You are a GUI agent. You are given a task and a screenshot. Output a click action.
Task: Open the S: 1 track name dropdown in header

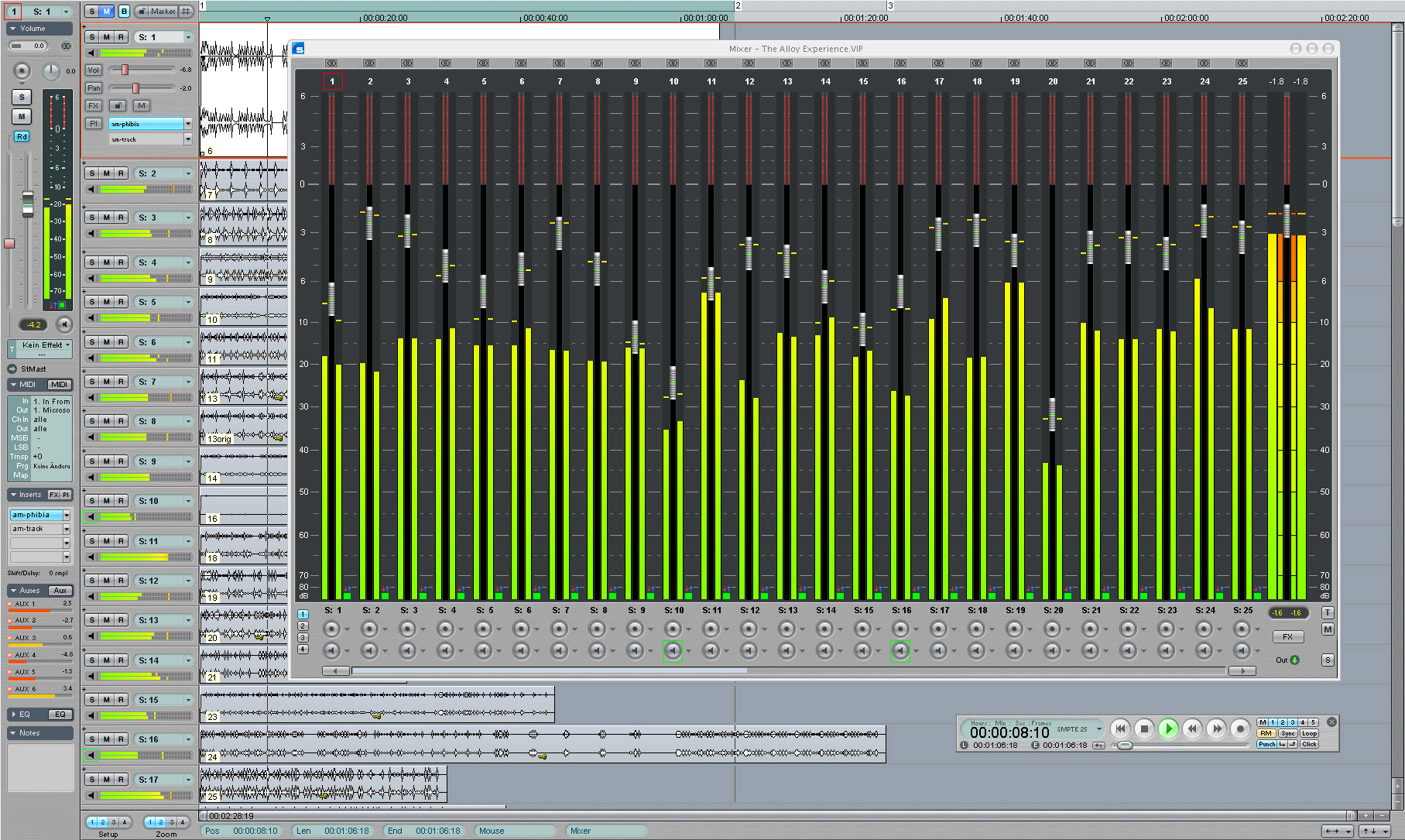click(66, 12)
